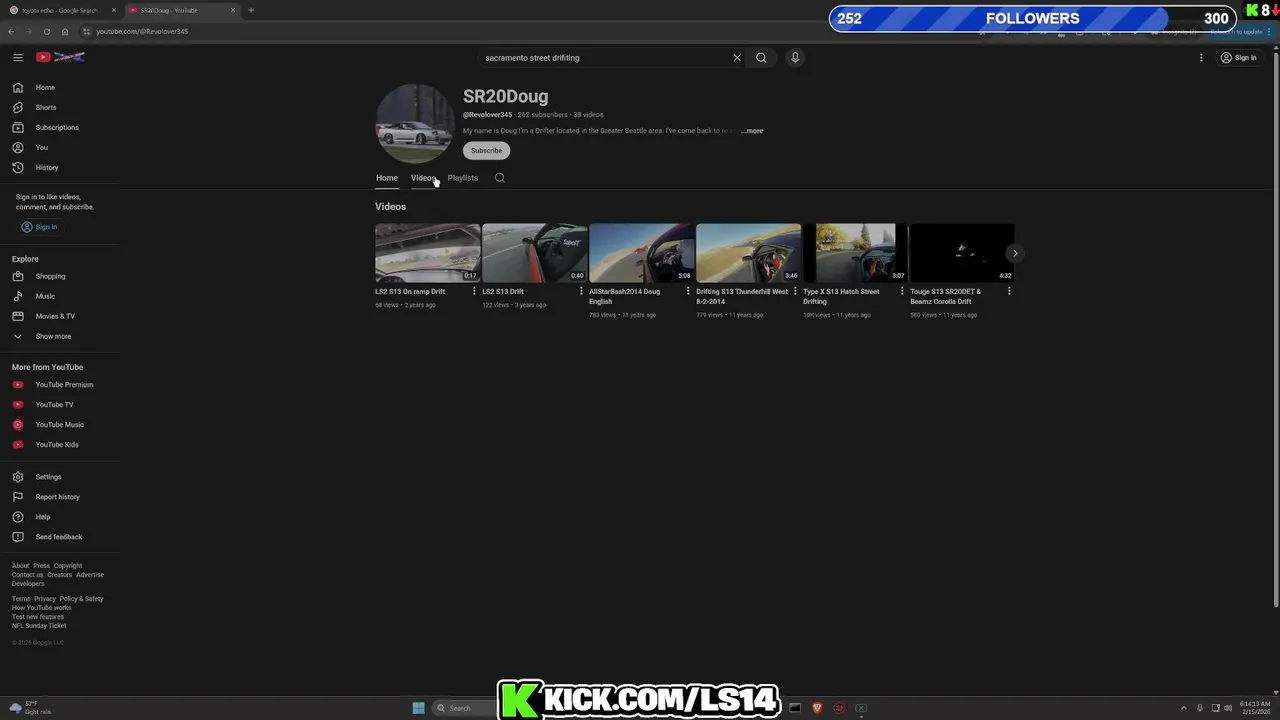Open options menu for AllStarBash2014 Doug English
The width and height of the screenshot is (1280, 720).
(688, 291)
